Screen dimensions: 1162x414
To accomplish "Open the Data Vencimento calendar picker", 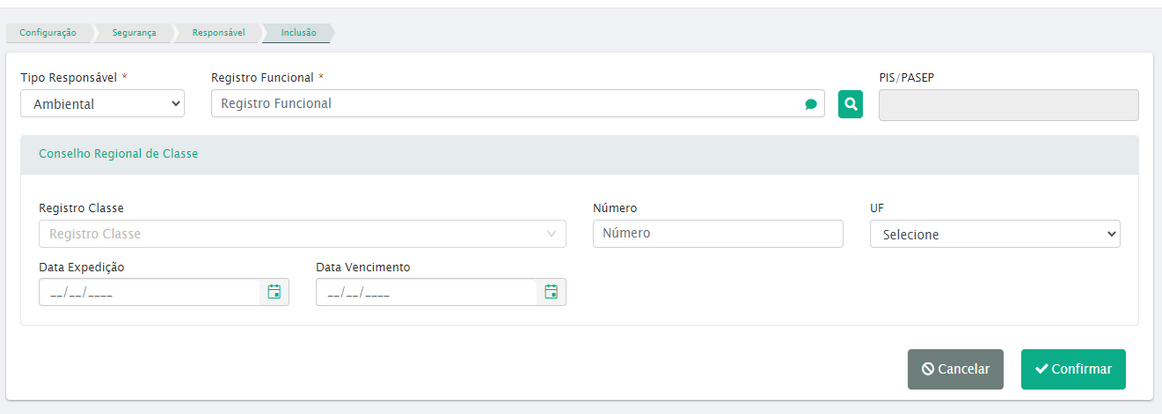I will [551, 292].
